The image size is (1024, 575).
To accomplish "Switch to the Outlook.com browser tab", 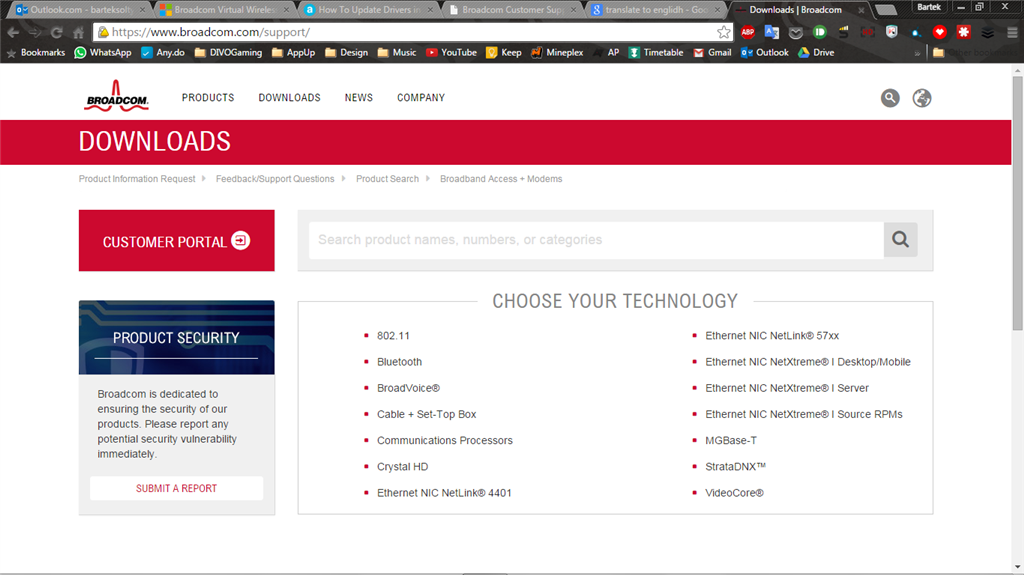I will pos(80,10).
